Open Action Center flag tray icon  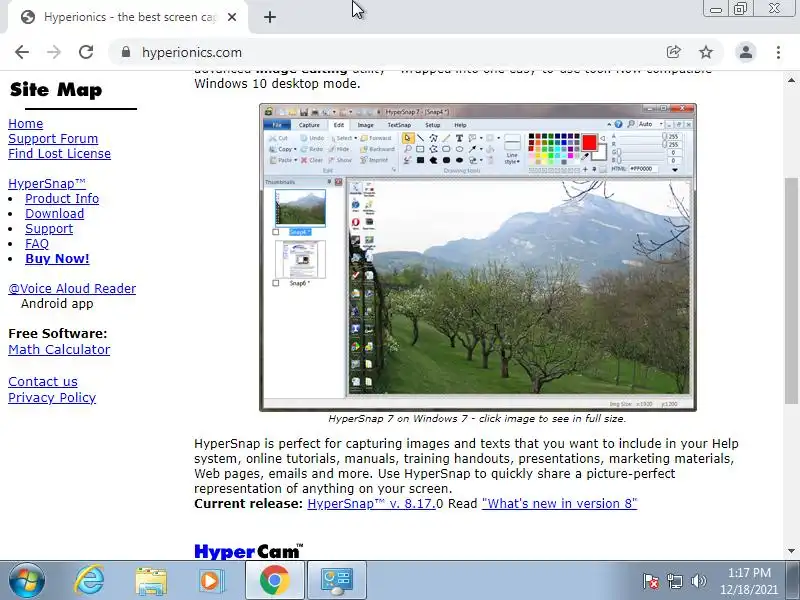point(651,581)
